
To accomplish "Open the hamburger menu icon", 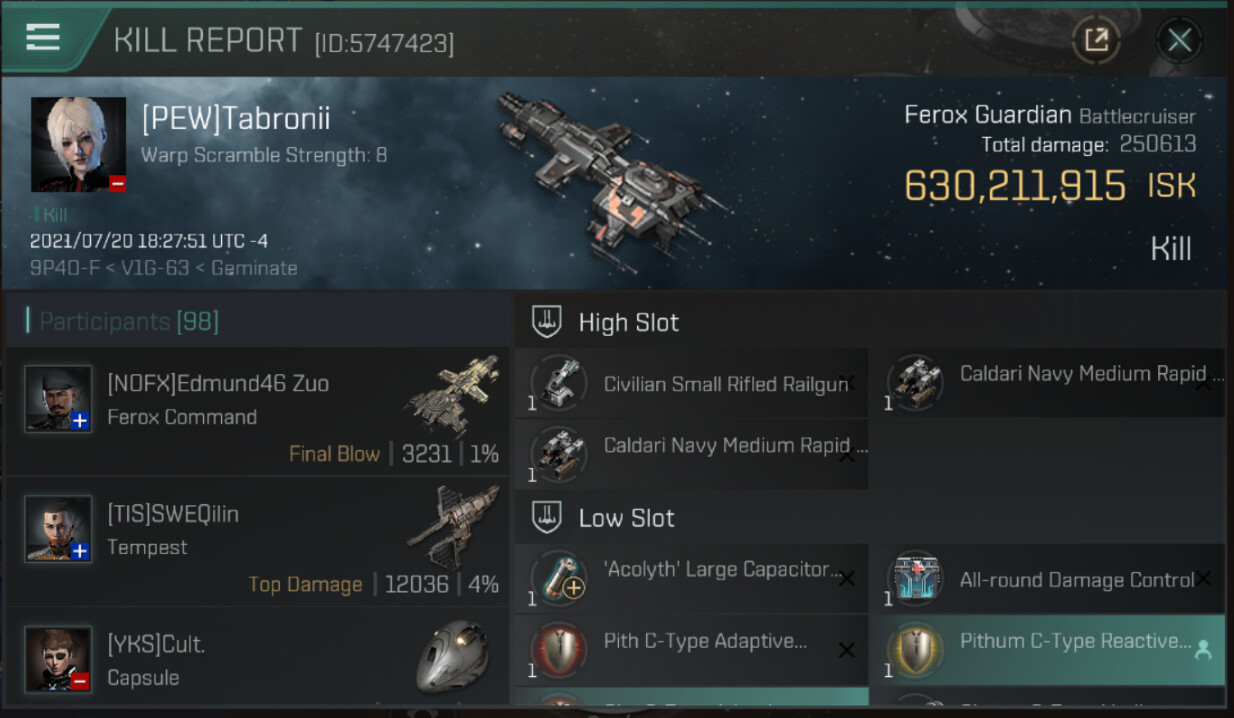I will [43, 37].
